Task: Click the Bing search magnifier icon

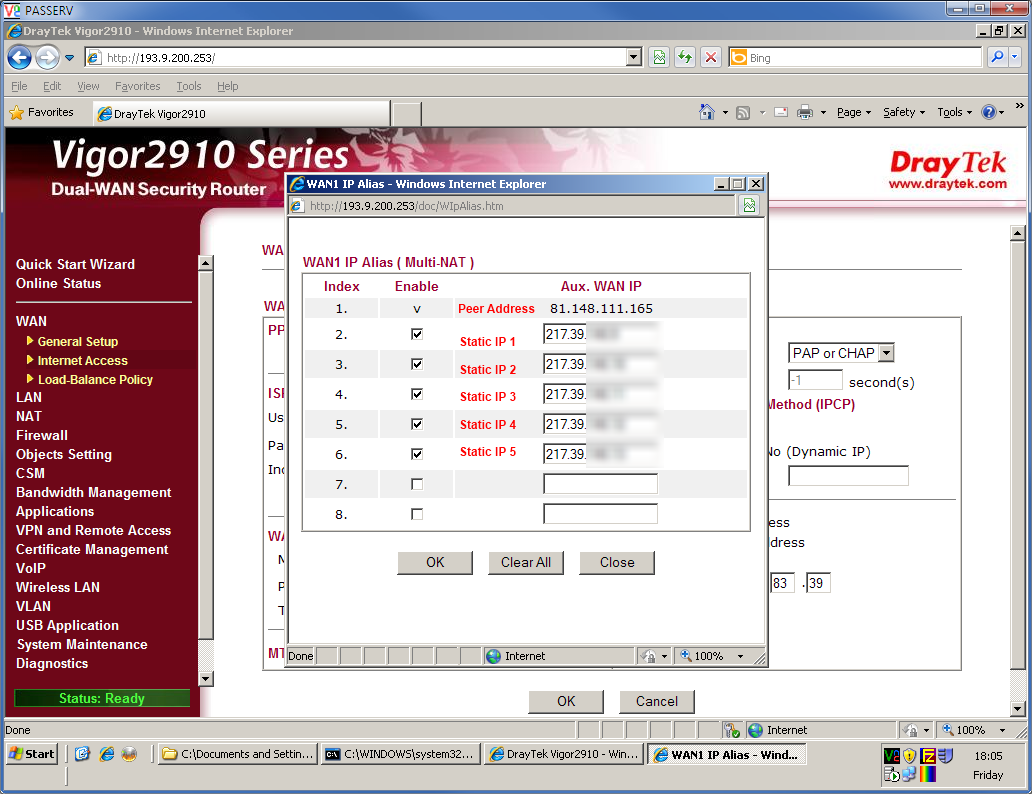Action: pyautogui.click(x=997, y=58)
